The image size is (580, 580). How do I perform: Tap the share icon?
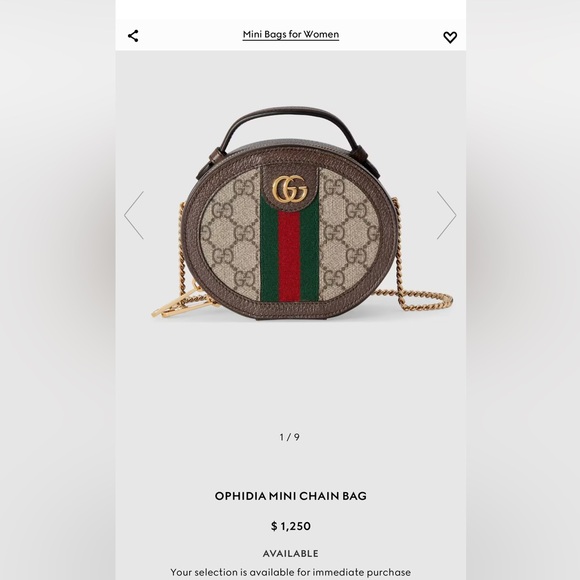pyautogui.click(x=133, y=36)
